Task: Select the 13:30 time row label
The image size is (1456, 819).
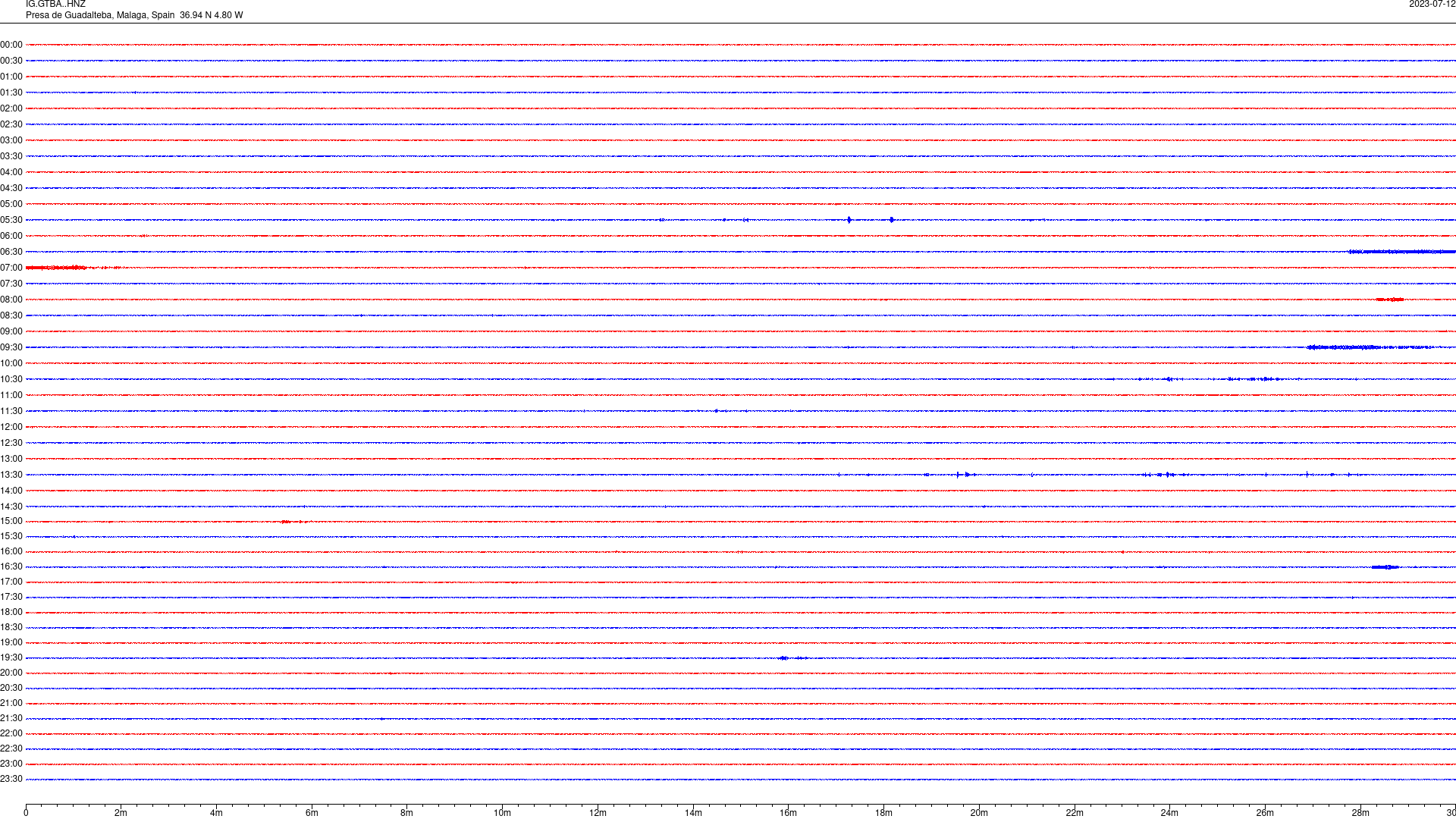Action: [11, 475]
